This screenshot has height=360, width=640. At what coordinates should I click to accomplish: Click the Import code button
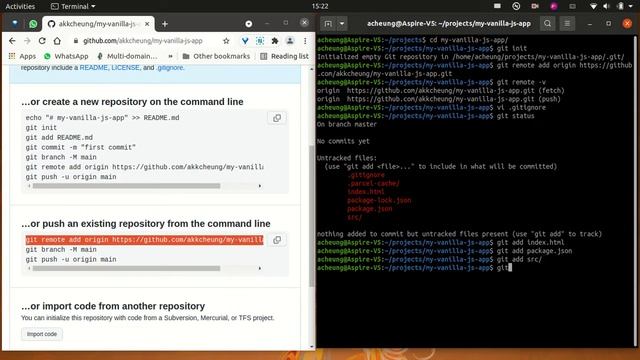coord(42,334)
